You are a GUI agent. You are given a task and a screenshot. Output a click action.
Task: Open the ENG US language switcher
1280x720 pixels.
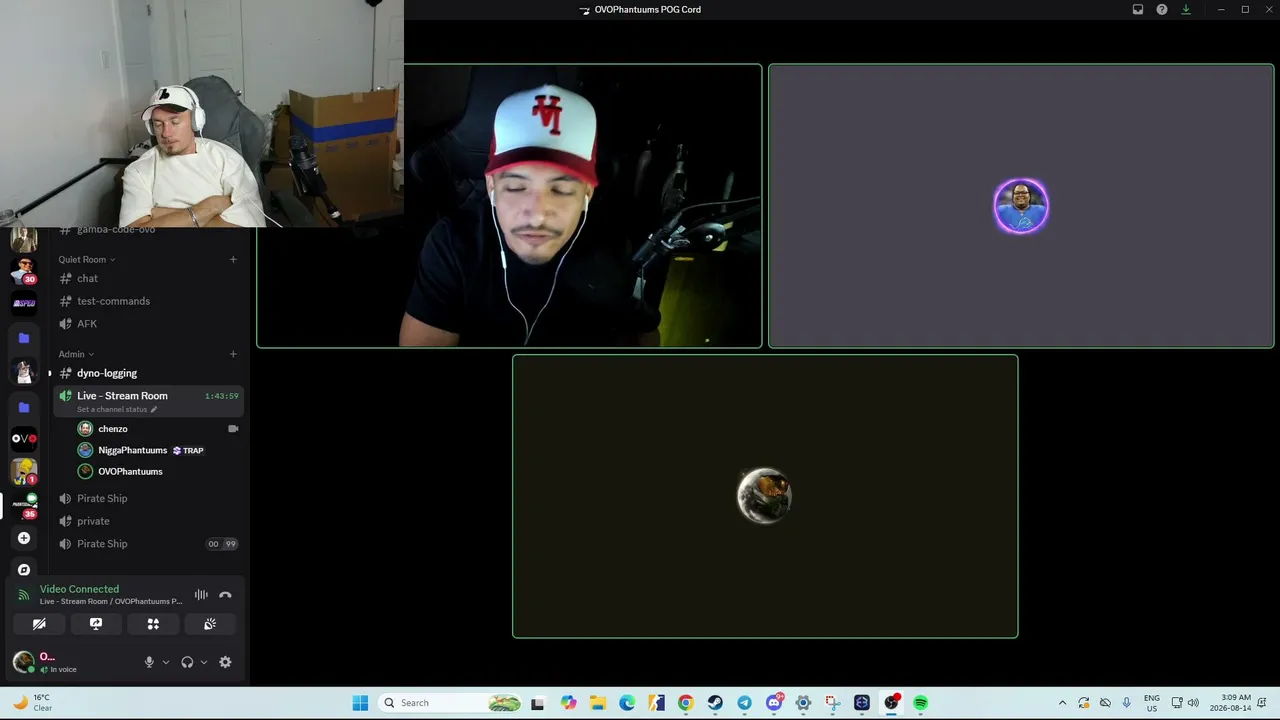tap(1152, 703)
